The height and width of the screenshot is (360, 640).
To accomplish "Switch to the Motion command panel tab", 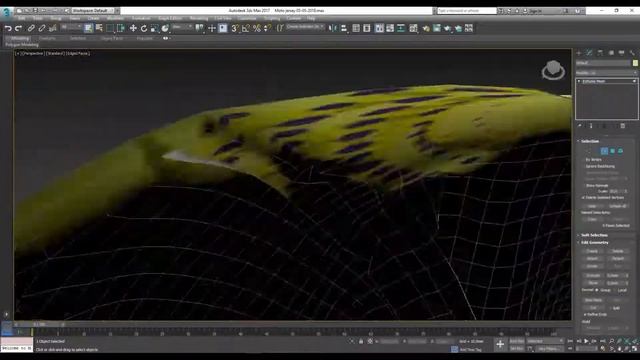I will point(611,53).
